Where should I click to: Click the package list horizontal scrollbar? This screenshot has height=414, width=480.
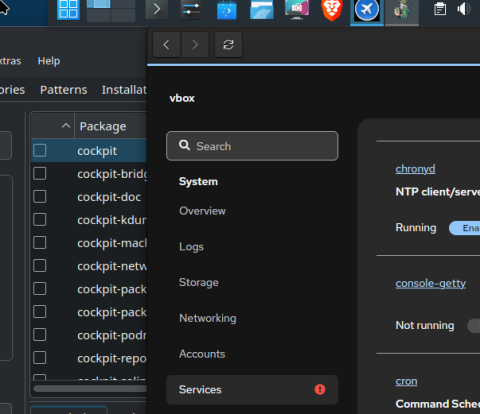coord(90,389)
